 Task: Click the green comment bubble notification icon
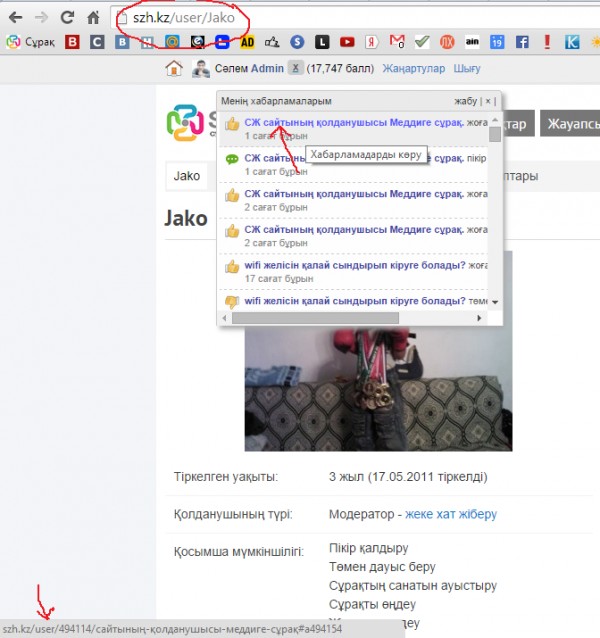[232, 158]
